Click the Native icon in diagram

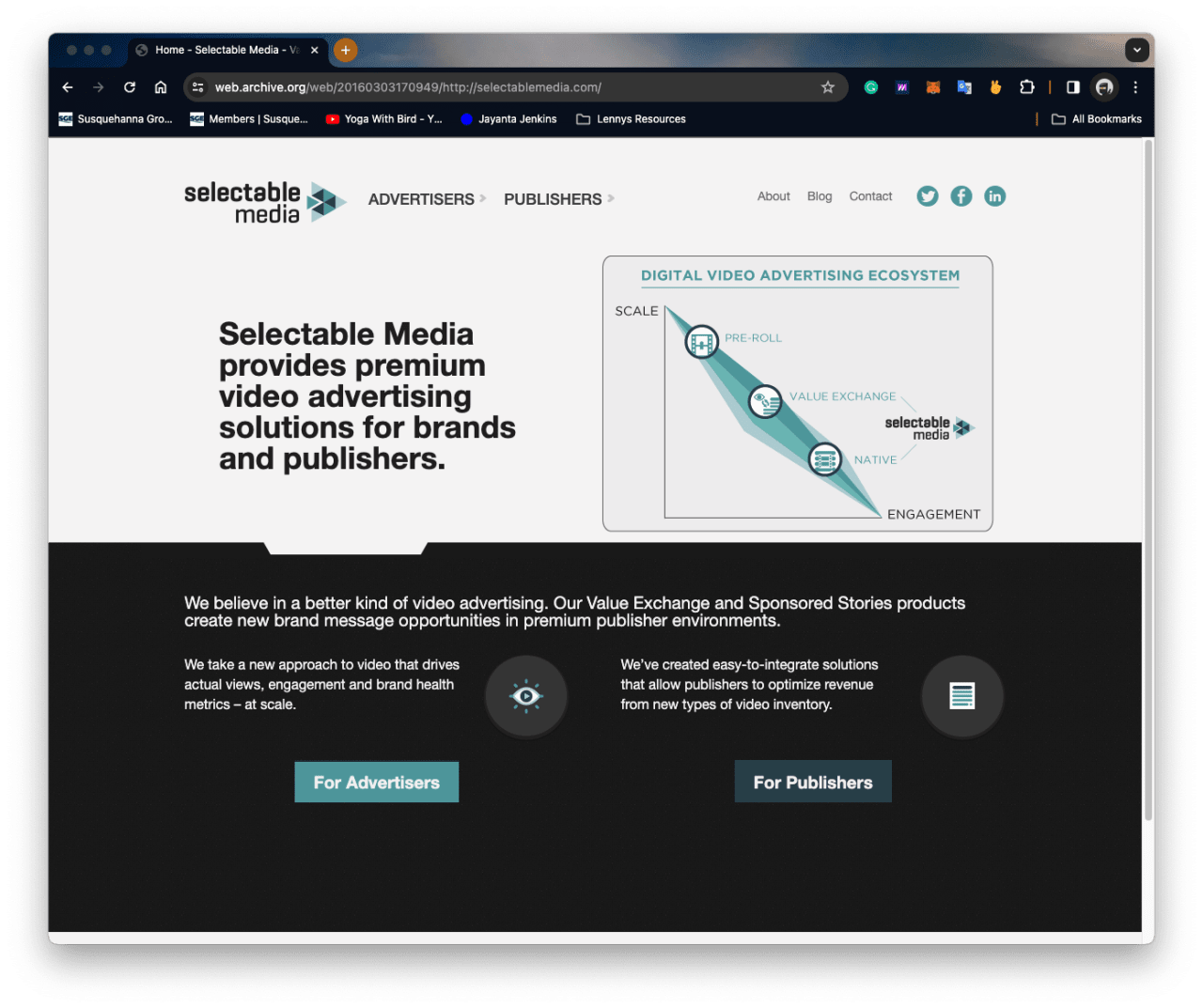(825, 459)
